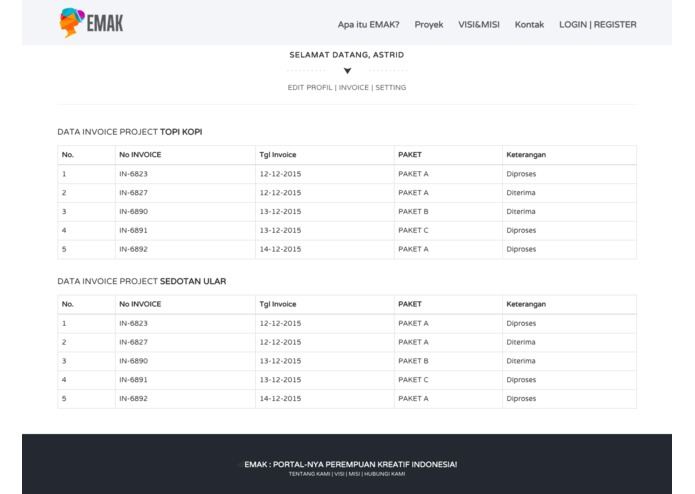Select IN-6823 in the Sedotan Ular table

(x=133, y=323)
